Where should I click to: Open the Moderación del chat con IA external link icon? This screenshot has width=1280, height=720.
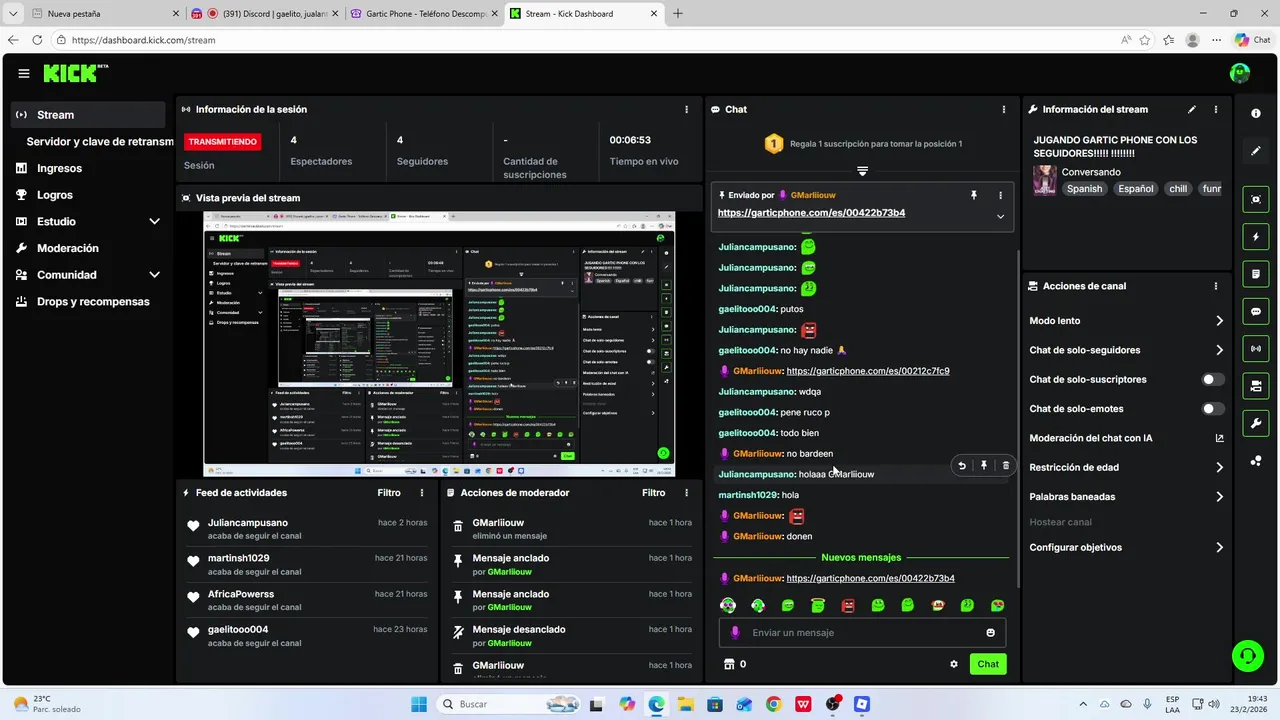(1219, 438)
